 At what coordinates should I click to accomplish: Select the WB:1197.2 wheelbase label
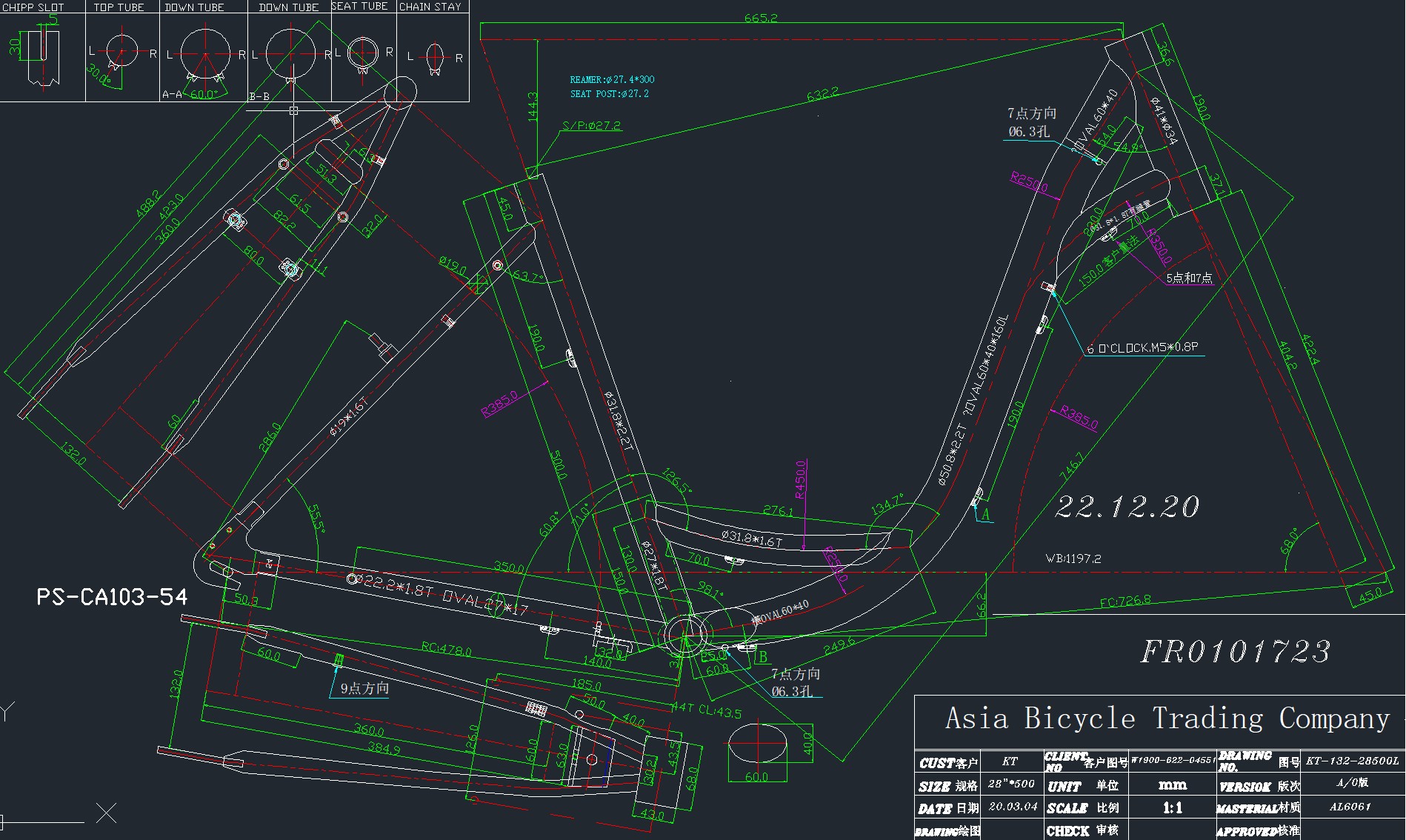click(1073, 559)
